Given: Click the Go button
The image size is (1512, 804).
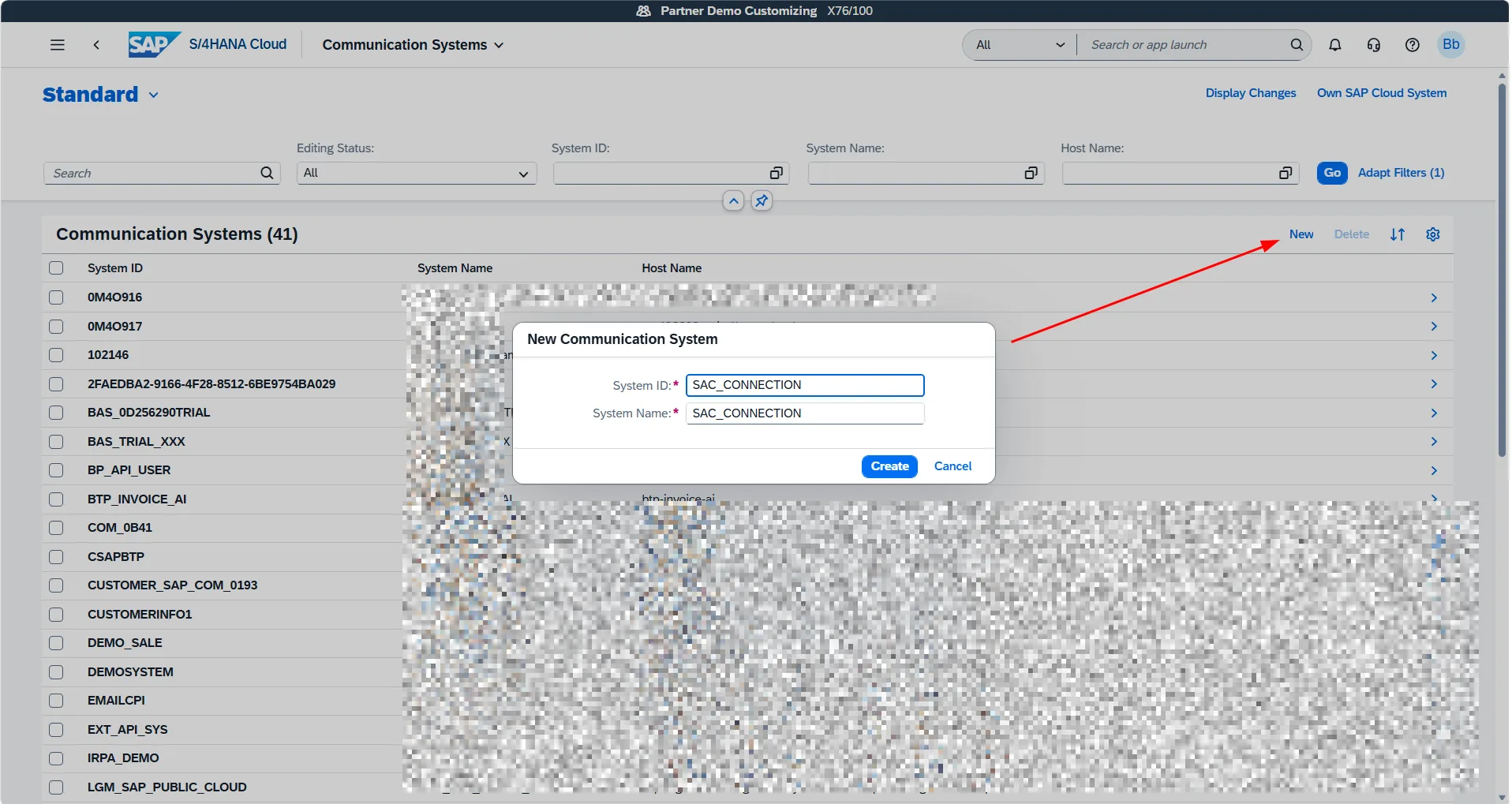Looking at the screenshot, I should click(1332, 173).
